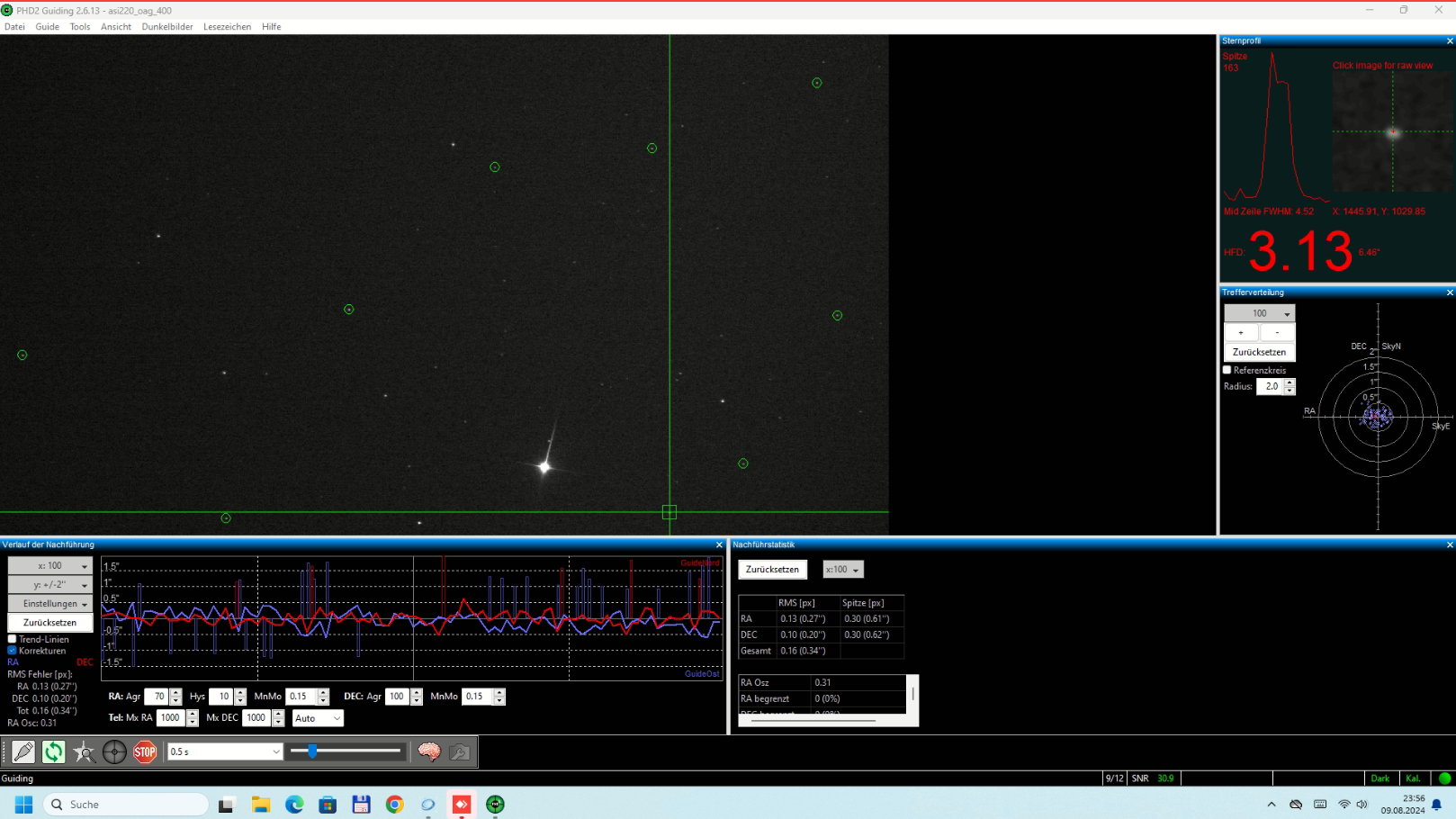This screenshot has width=1456, height=819.
Task: Click Zurücksetzen in the guiding history panel
Action: coord(50,623)
